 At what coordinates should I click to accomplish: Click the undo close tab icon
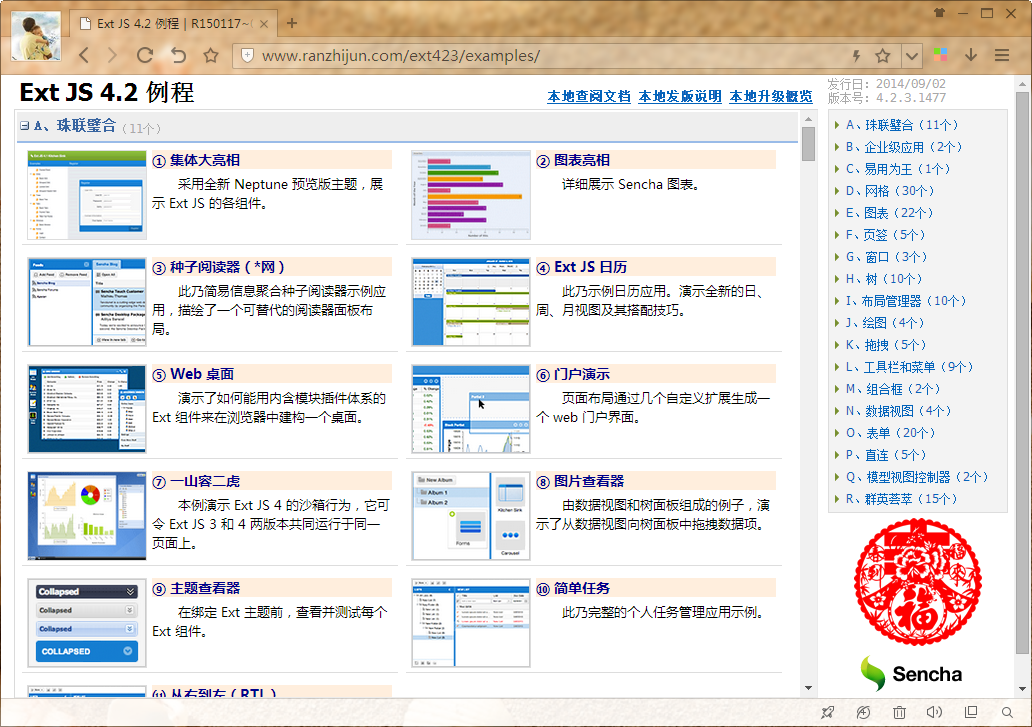click(178, 56)
